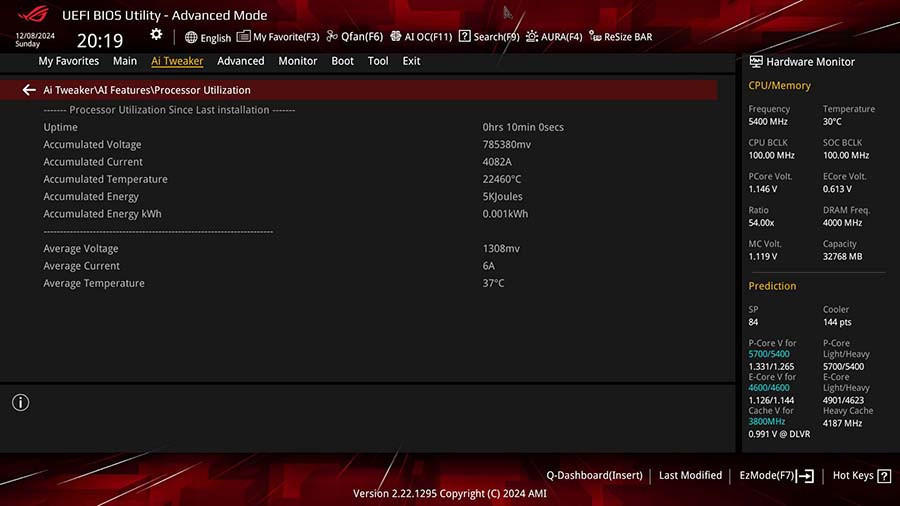Go back using the left arrow
The width and height of the screenshot is (900, 506).
(x=29, y=90)
